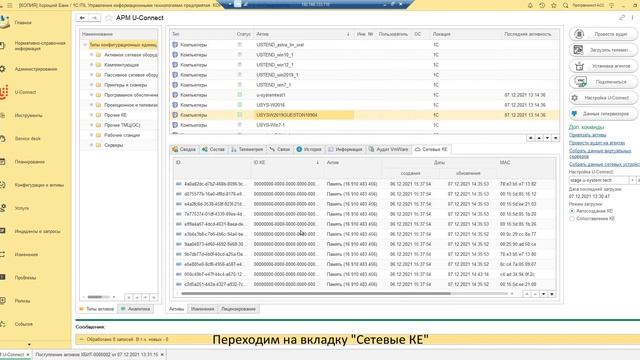Open the Услуги sidebar section
Screen dimensions: 640x360
pos(22,208)
